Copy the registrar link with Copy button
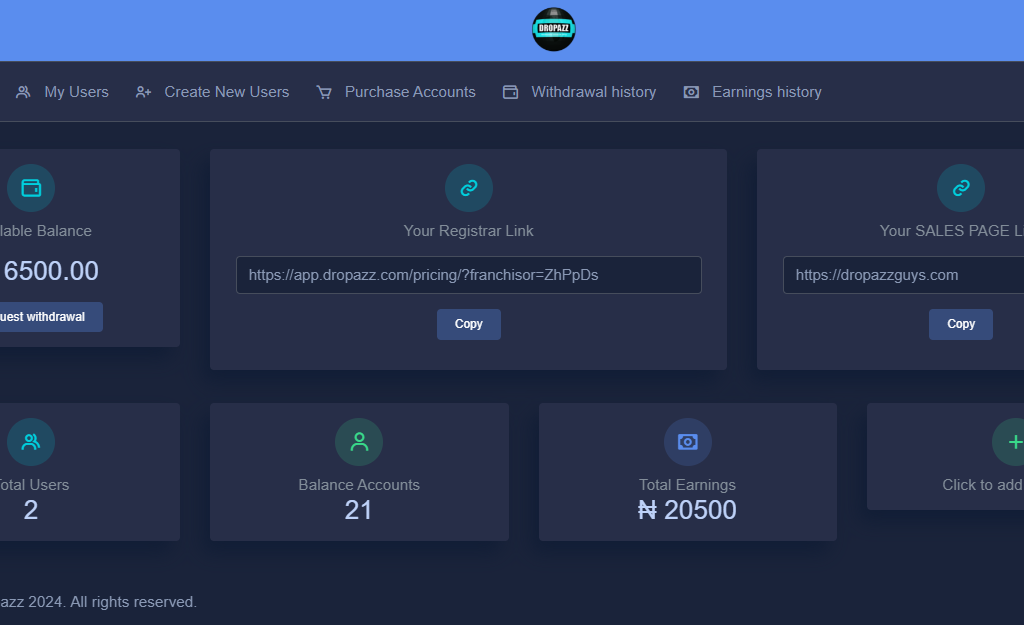1024x625 pixels. [x=468, y=324]
